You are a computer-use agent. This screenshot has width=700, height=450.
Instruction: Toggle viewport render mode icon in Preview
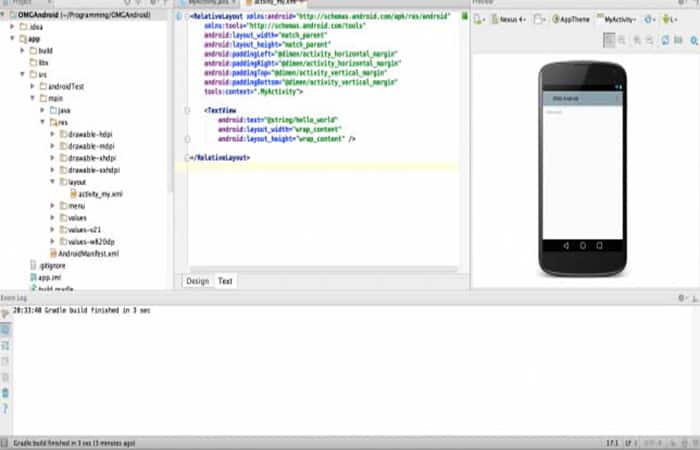tap(609, 40)
